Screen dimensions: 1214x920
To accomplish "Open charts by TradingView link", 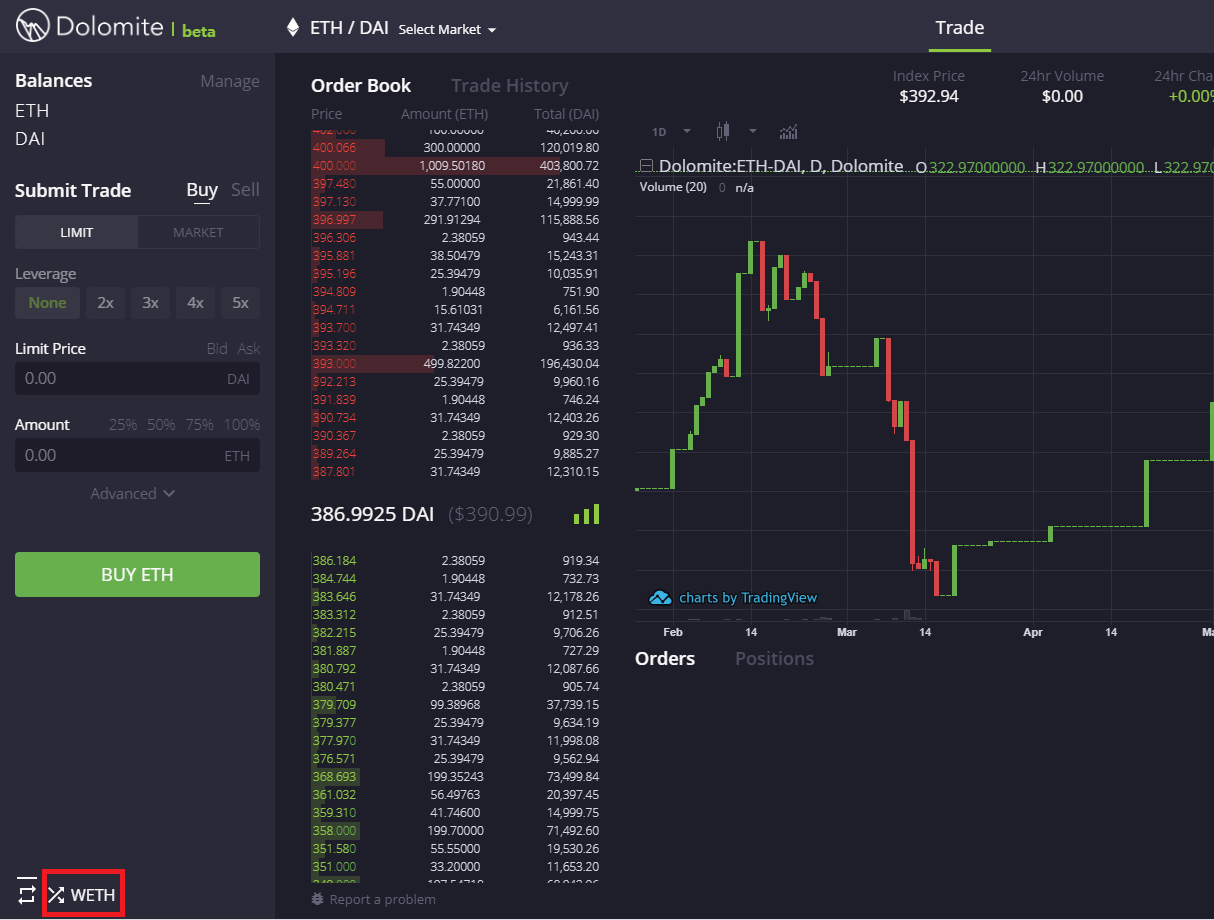I will point(733,597).
